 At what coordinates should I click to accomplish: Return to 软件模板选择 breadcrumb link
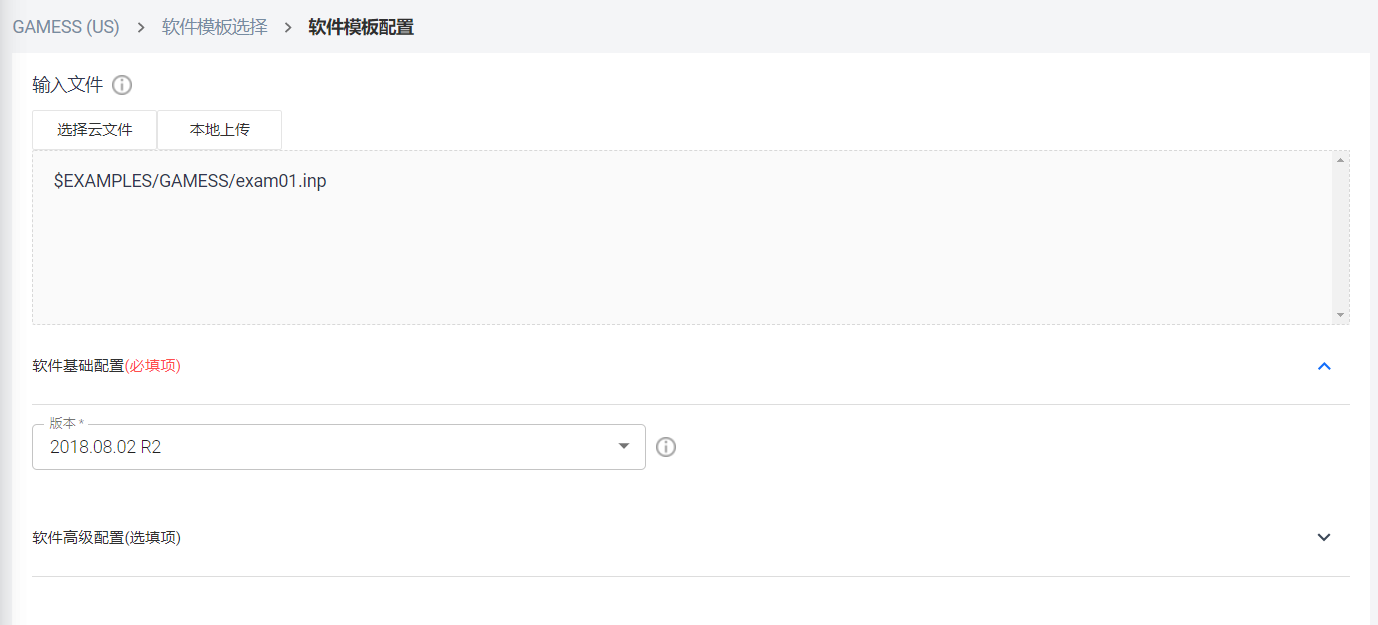(x=215, y=27)
